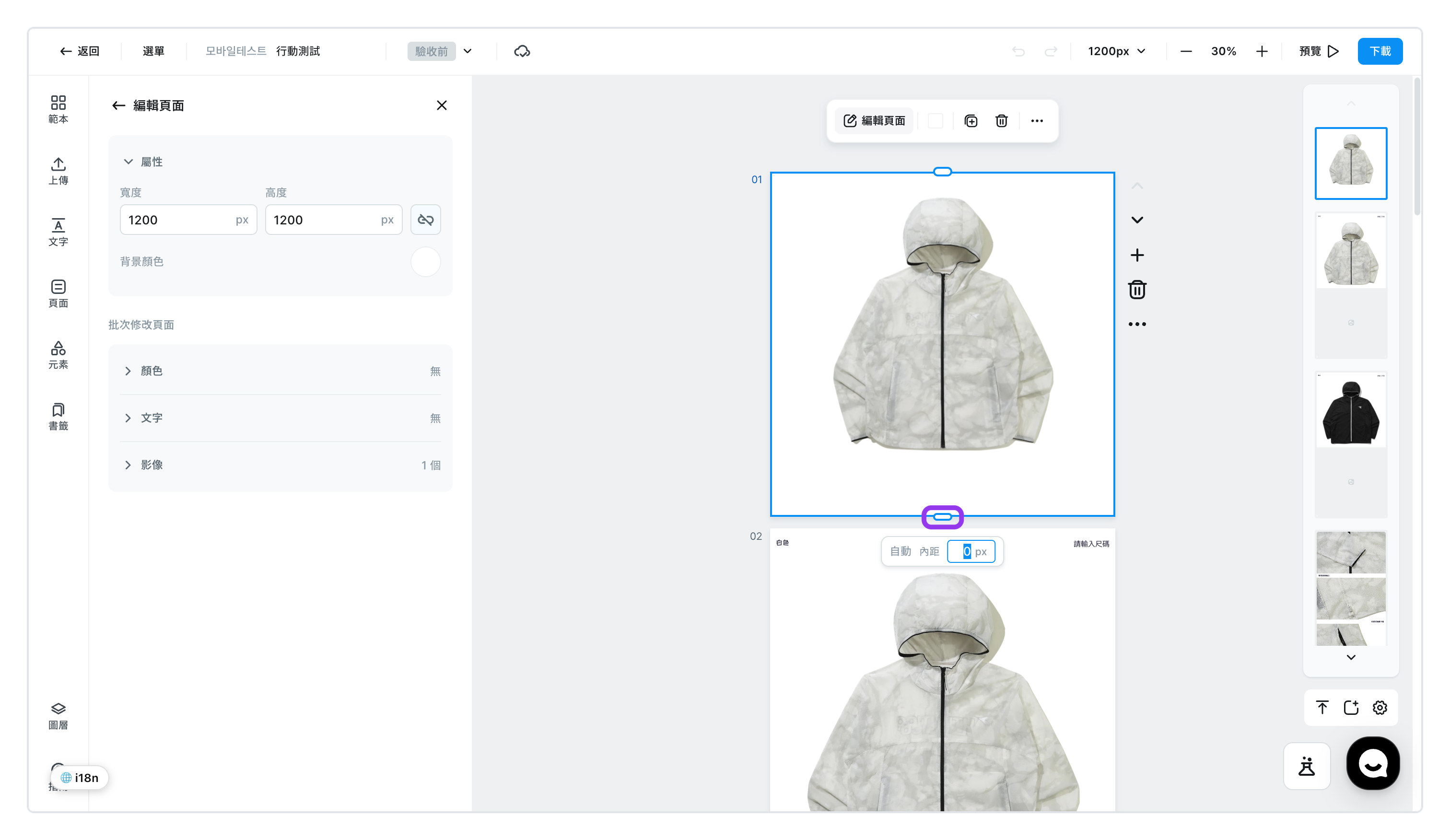The image size is (1450, 840).
Task: Close the 編輯頁面 panel
Action: tap(442, 105)
